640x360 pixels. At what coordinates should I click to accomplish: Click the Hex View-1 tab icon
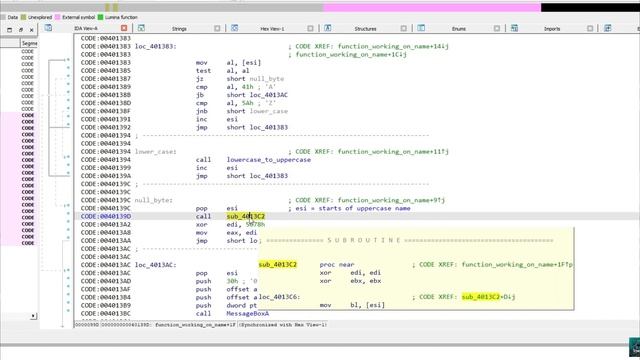(x=234, y=28)
